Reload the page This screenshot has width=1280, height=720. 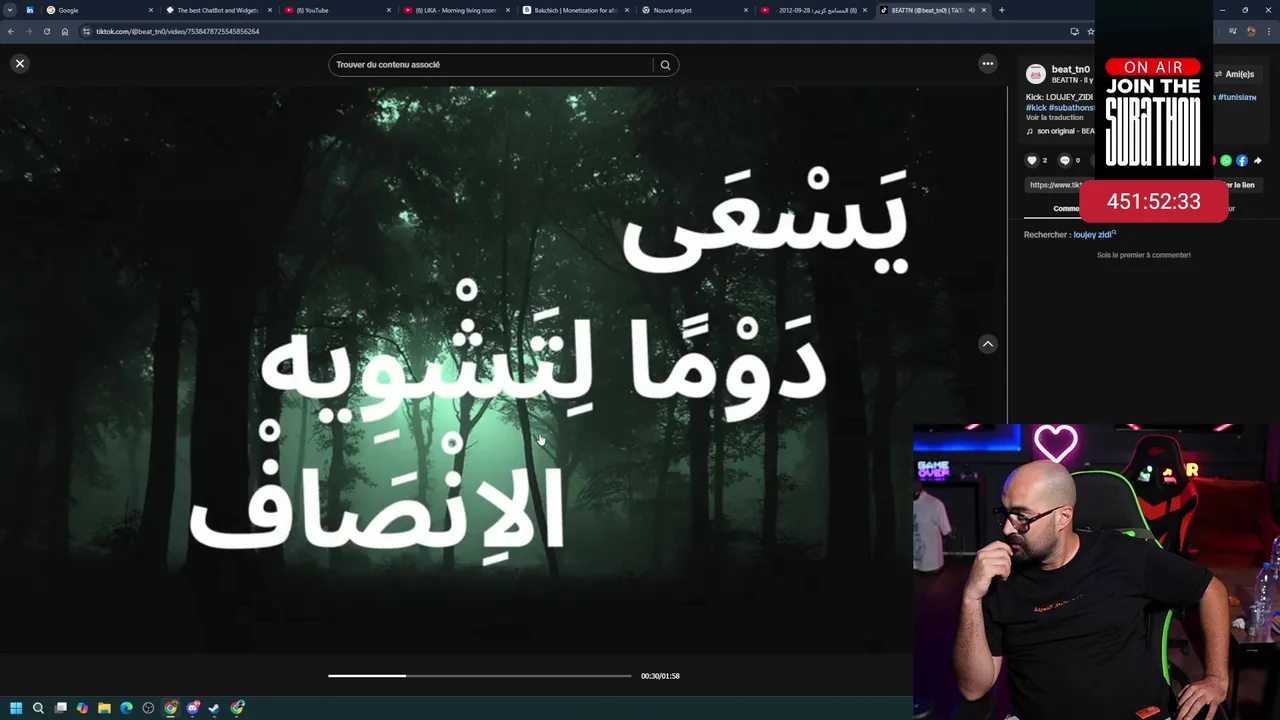46,31
